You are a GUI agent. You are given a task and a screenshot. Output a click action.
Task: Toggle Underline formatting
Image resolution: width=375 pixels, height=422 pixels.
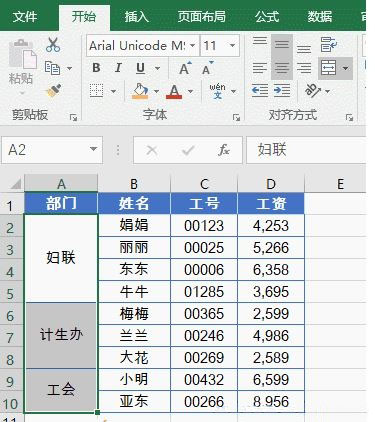point(140,68)
